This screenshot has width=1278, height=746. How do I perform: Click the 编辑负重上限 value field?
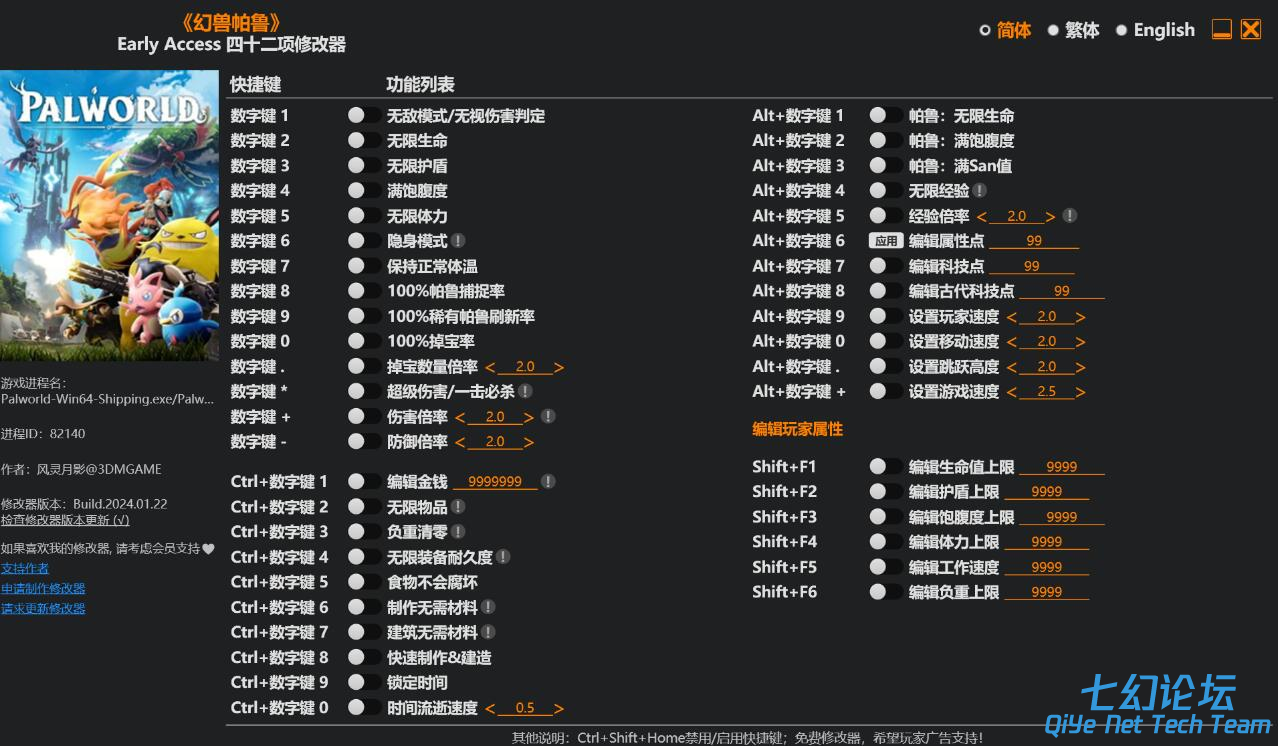(1047, 592)
